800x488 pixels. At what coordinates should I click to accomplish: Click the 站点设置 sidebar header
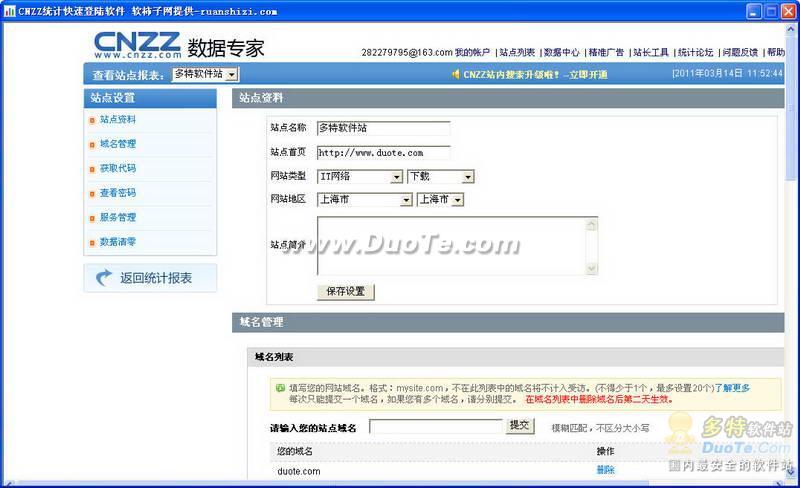click(150, 98)
